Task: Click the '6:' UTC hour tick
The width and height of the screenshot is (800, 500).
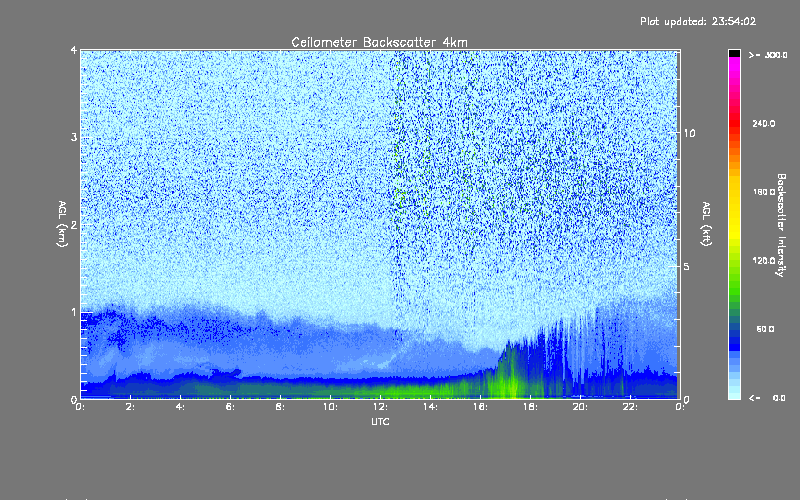Action: [231, 407]
